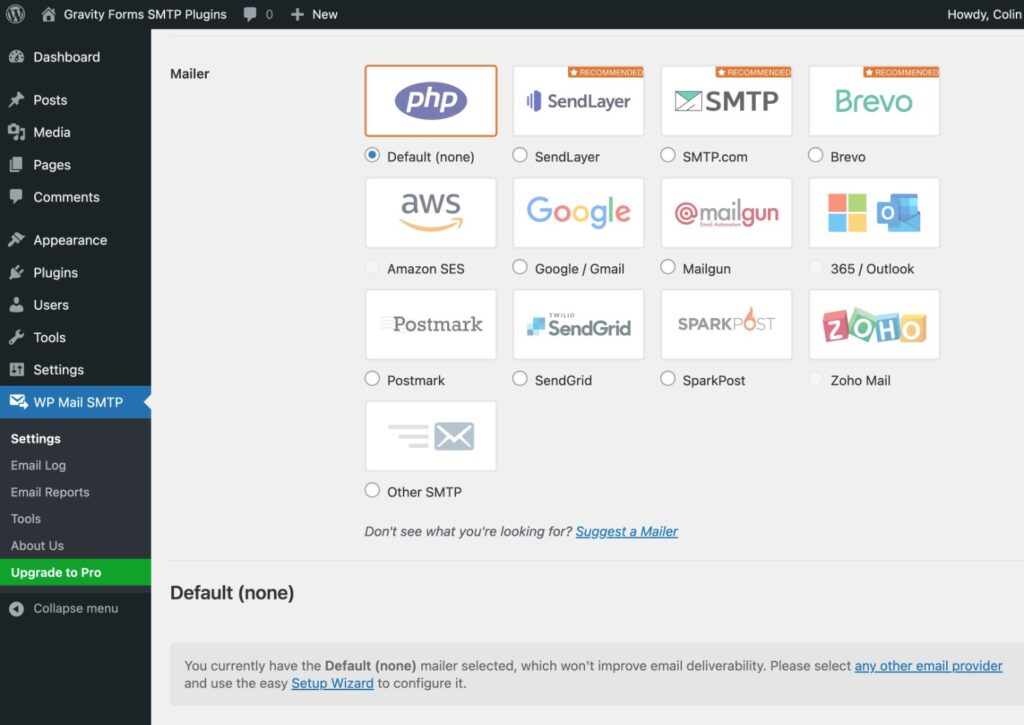Click the Amazon SES aws logo
Screen dimensions: 1024x725
[430, 212]
